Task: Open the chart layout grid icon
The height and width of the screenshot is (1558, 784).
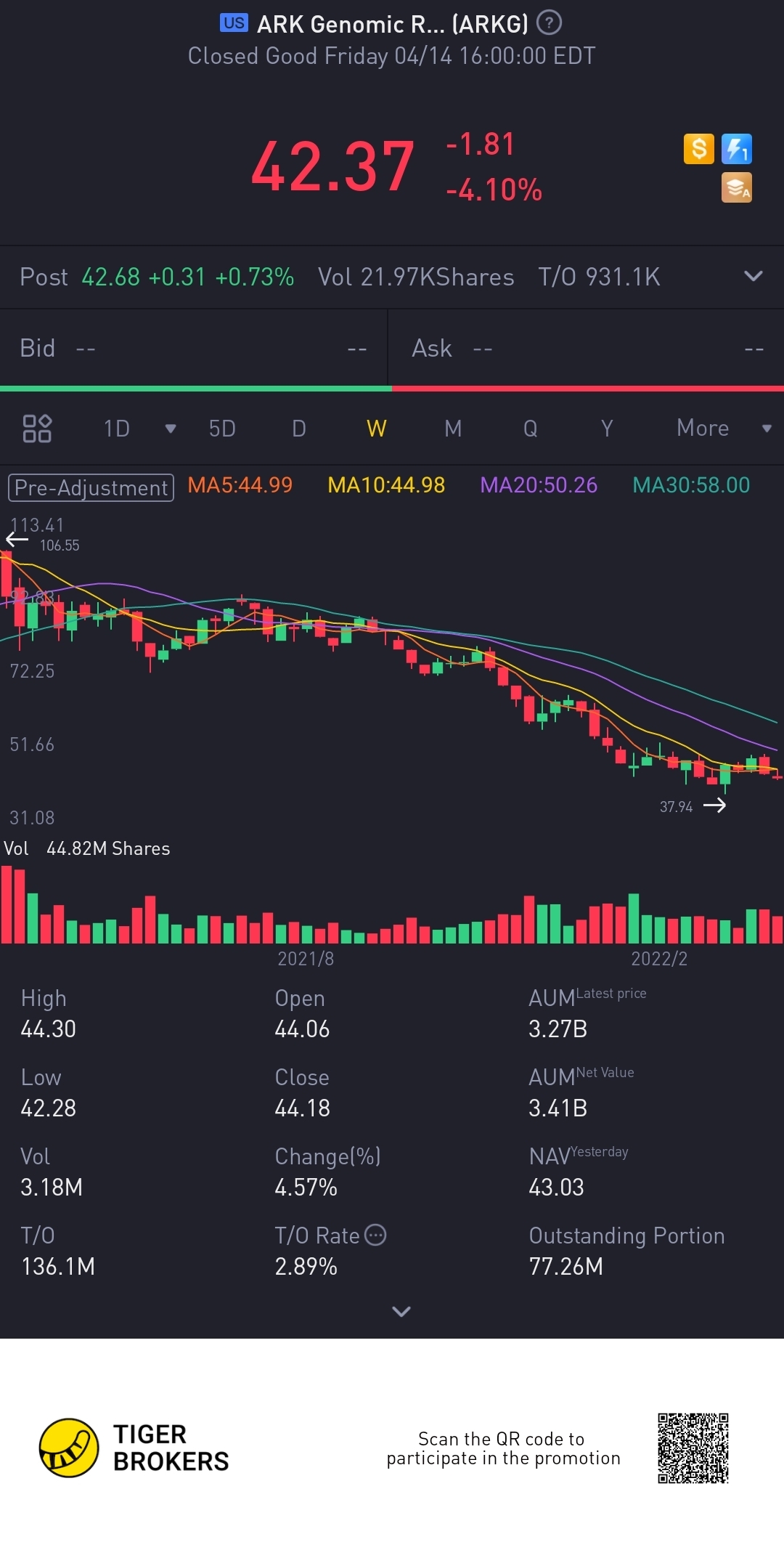Action: 37,429
